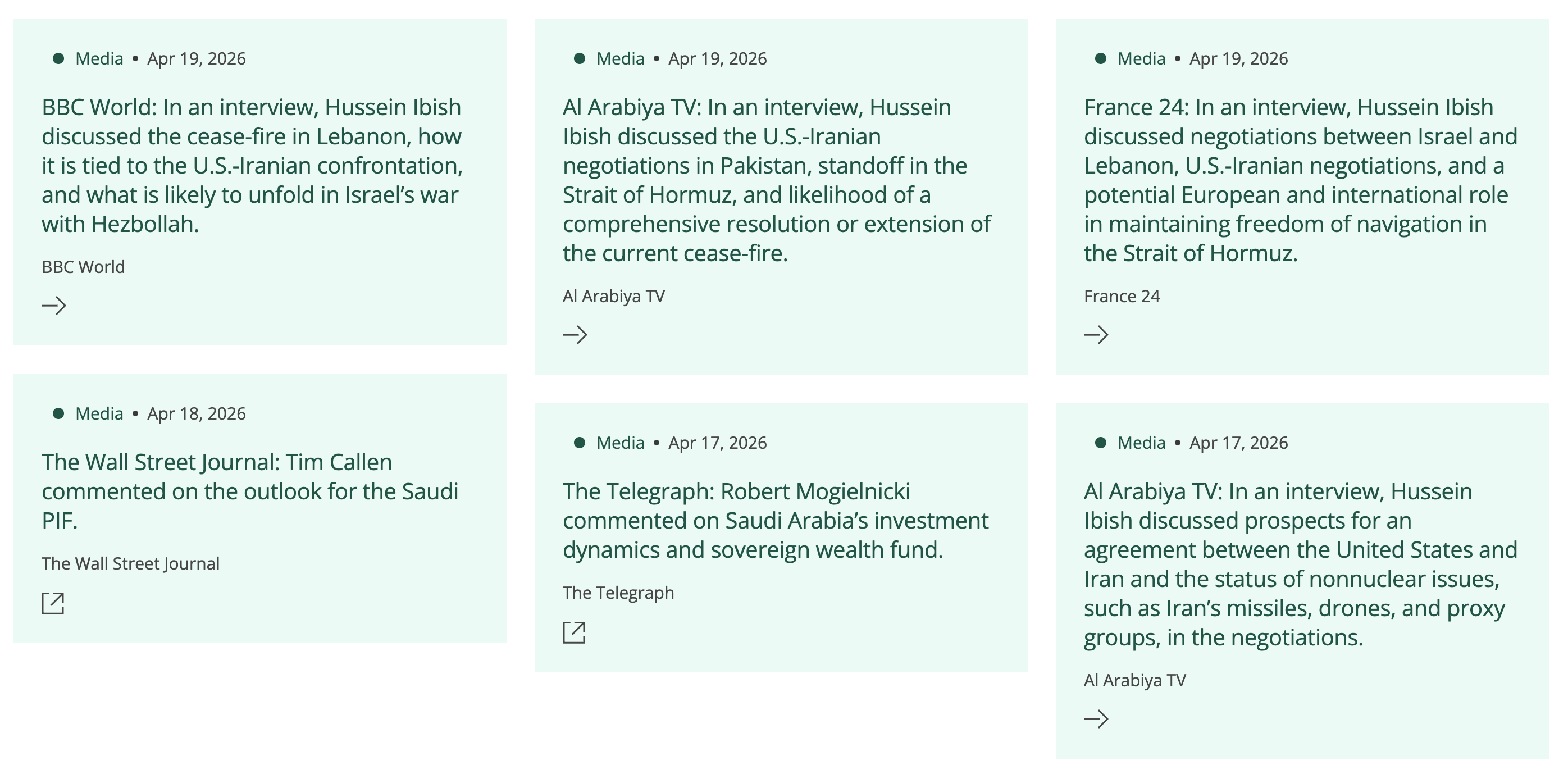Click Media tag on The Telegraph card
Viewport: 1568px width, 774px height.
click(619, 443)
